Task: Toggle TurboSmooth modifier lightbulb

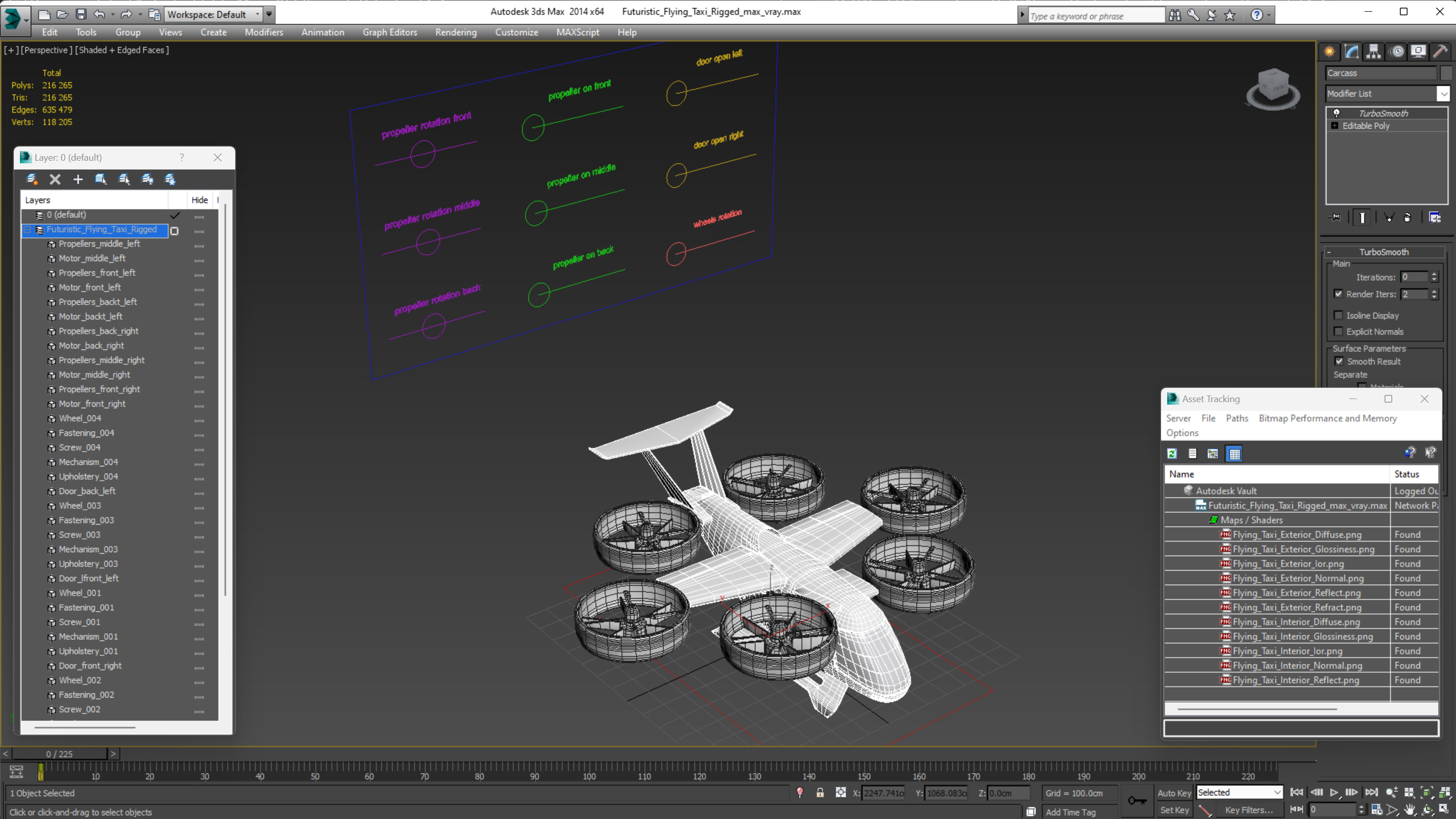Action: pyautogui.click(x=1337, y=114)
